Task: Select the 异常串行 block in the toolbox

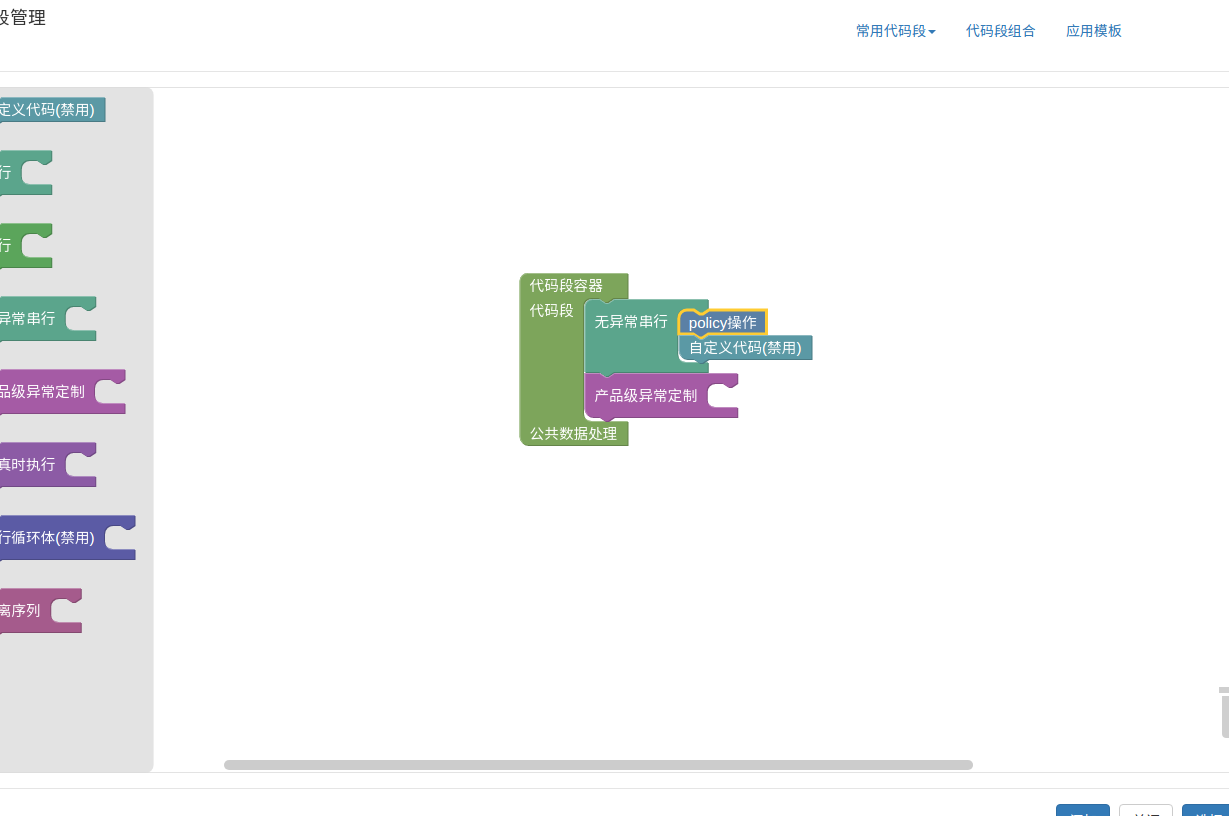Action: pos(30,319)
